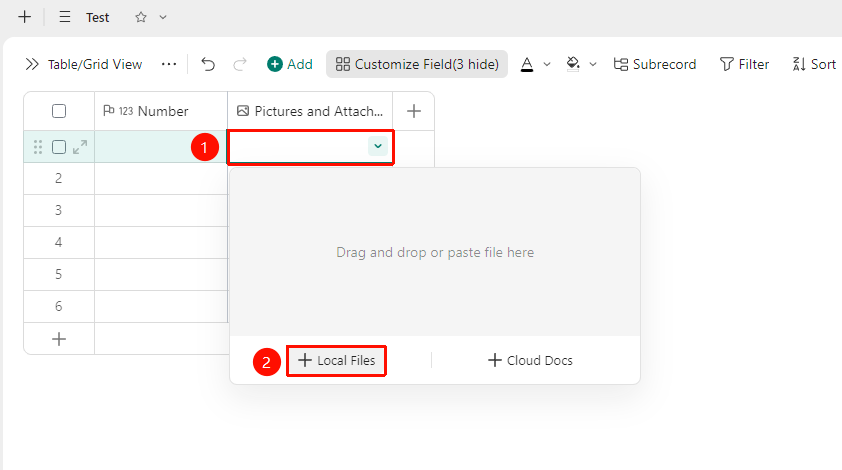Image resolution: width=842 pixels, height=470 pixels.
Task: Select the first row's Number cell
Action: coord(161,147)
